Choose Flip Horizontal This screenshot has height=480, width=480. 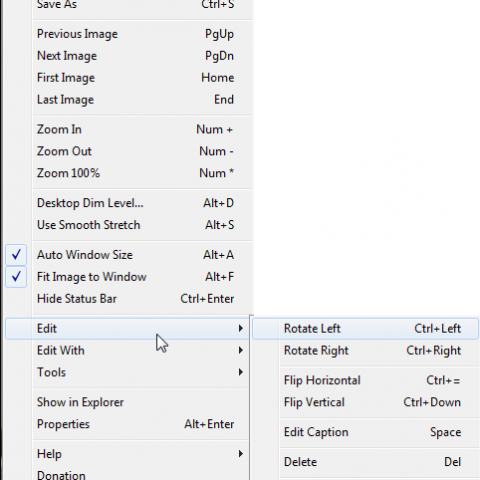365,380
